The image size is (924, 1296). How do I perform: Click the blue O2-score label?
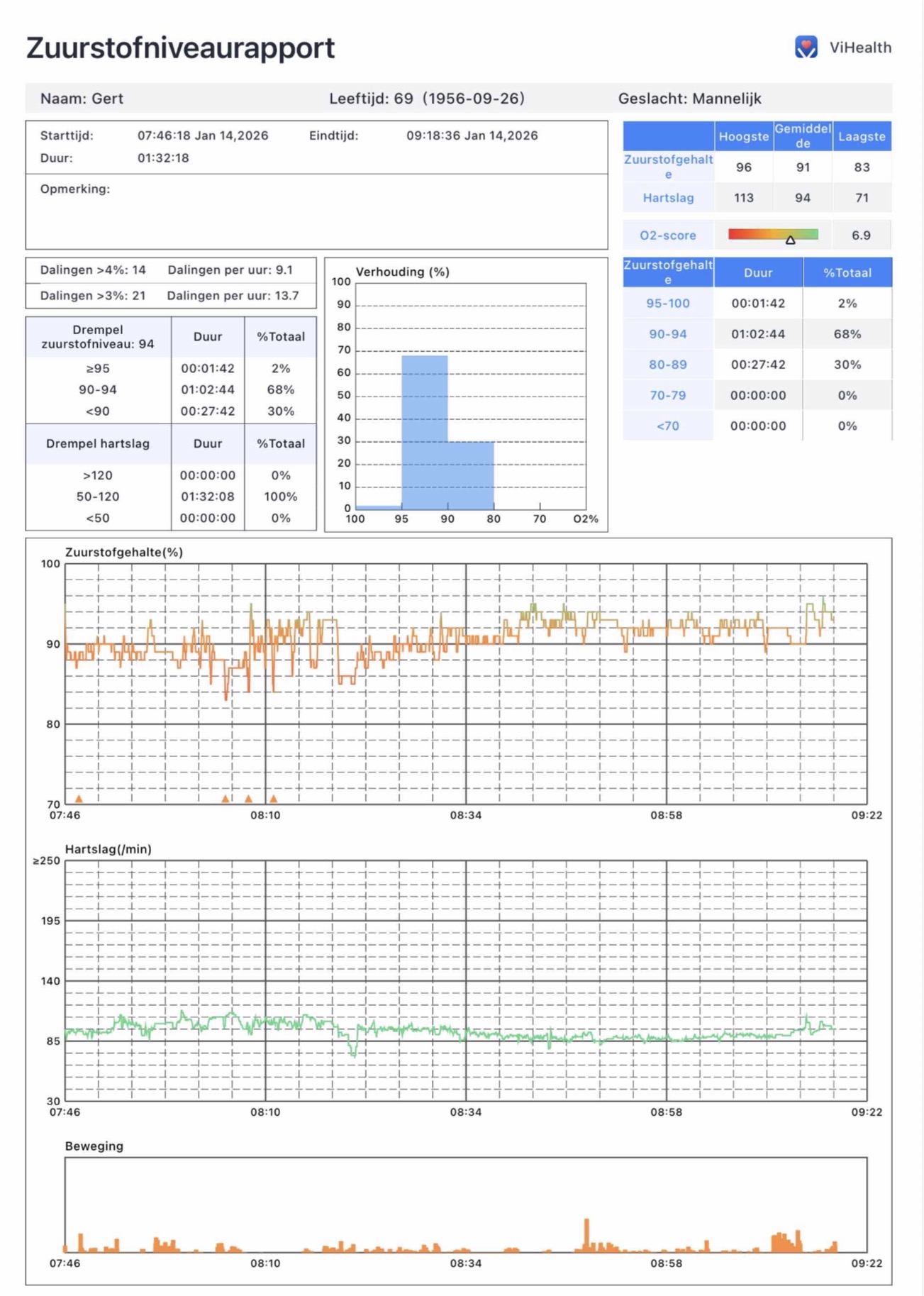click(668, 236)
